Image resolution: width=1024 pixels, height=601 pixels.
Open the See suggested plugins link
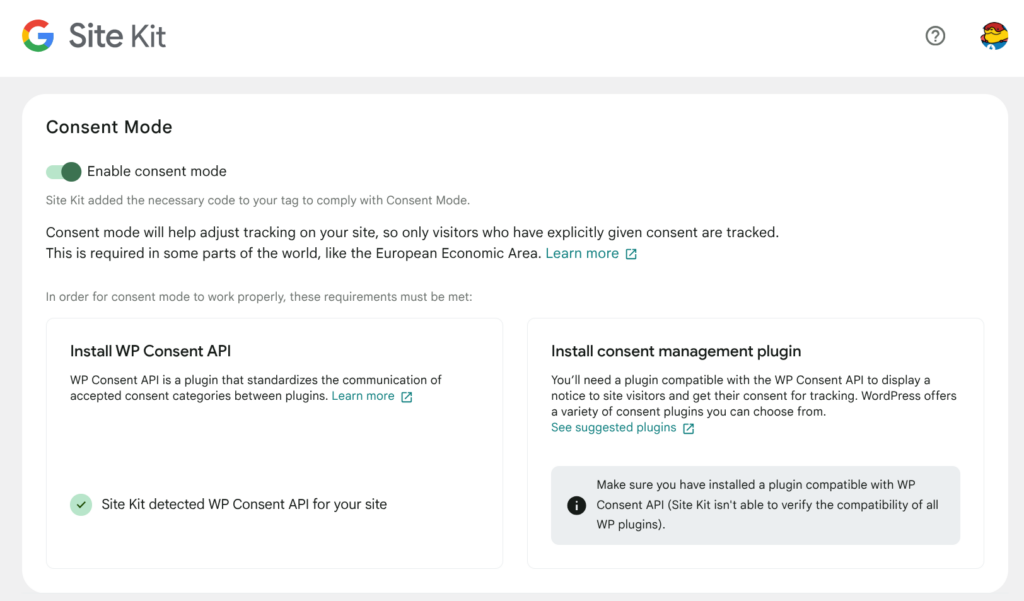pyautogui.click(x=613, y=427)
